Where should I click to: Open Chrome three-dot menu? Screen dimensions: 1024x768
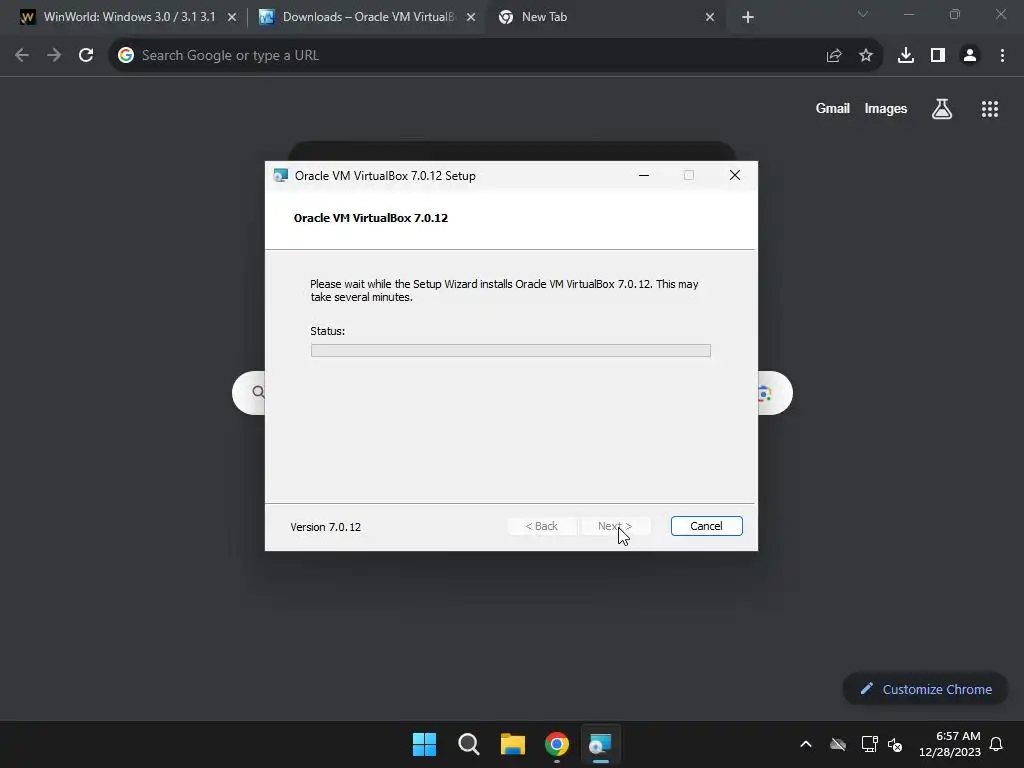[1002, 56]
